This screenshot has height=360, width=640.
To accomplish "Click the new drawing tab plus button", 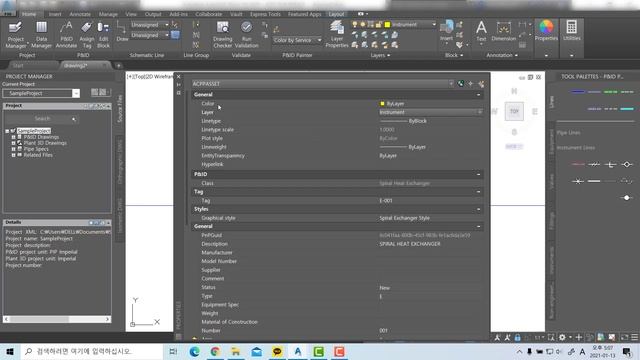I will 118,65.
